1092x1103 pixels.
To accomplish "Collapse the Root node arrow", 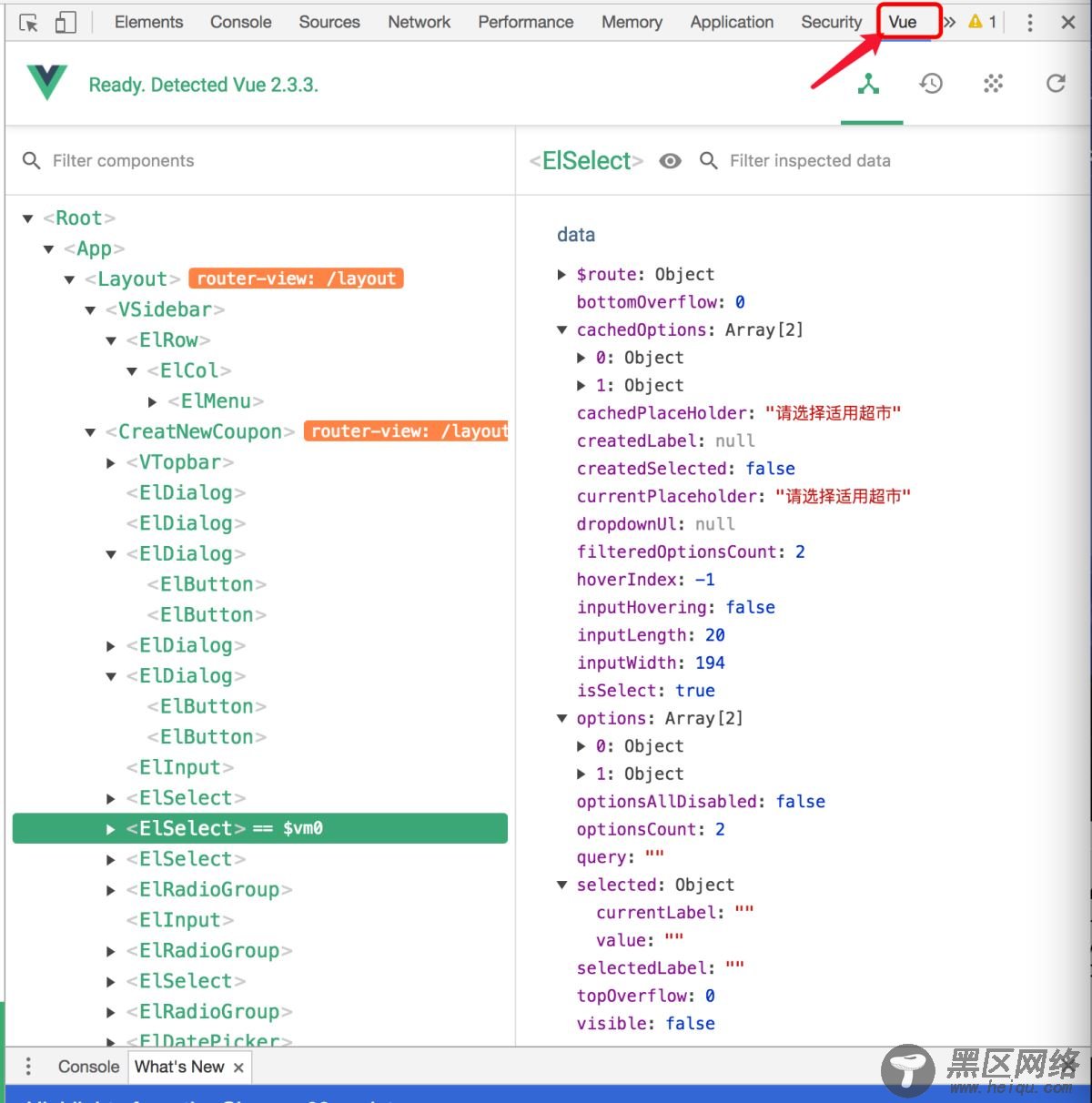I will pyautogui.click(x=28, y=218).
